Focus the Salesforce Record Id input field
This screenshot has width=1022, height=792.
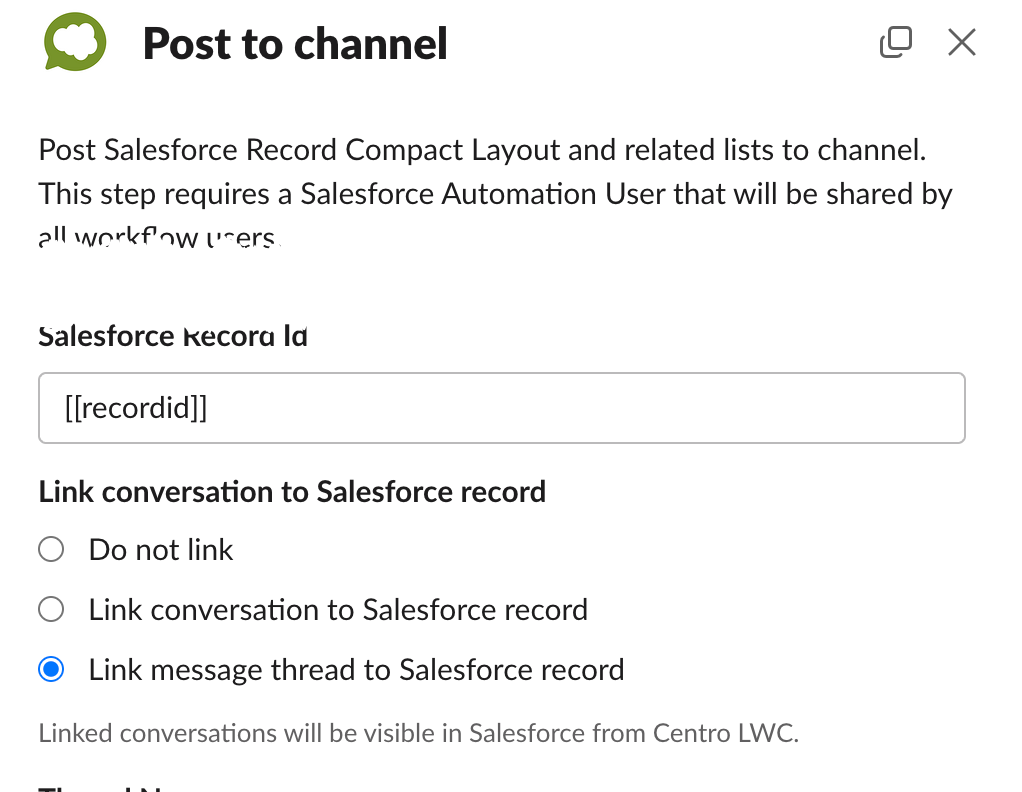pyautogui.click(x=502, y=408)
